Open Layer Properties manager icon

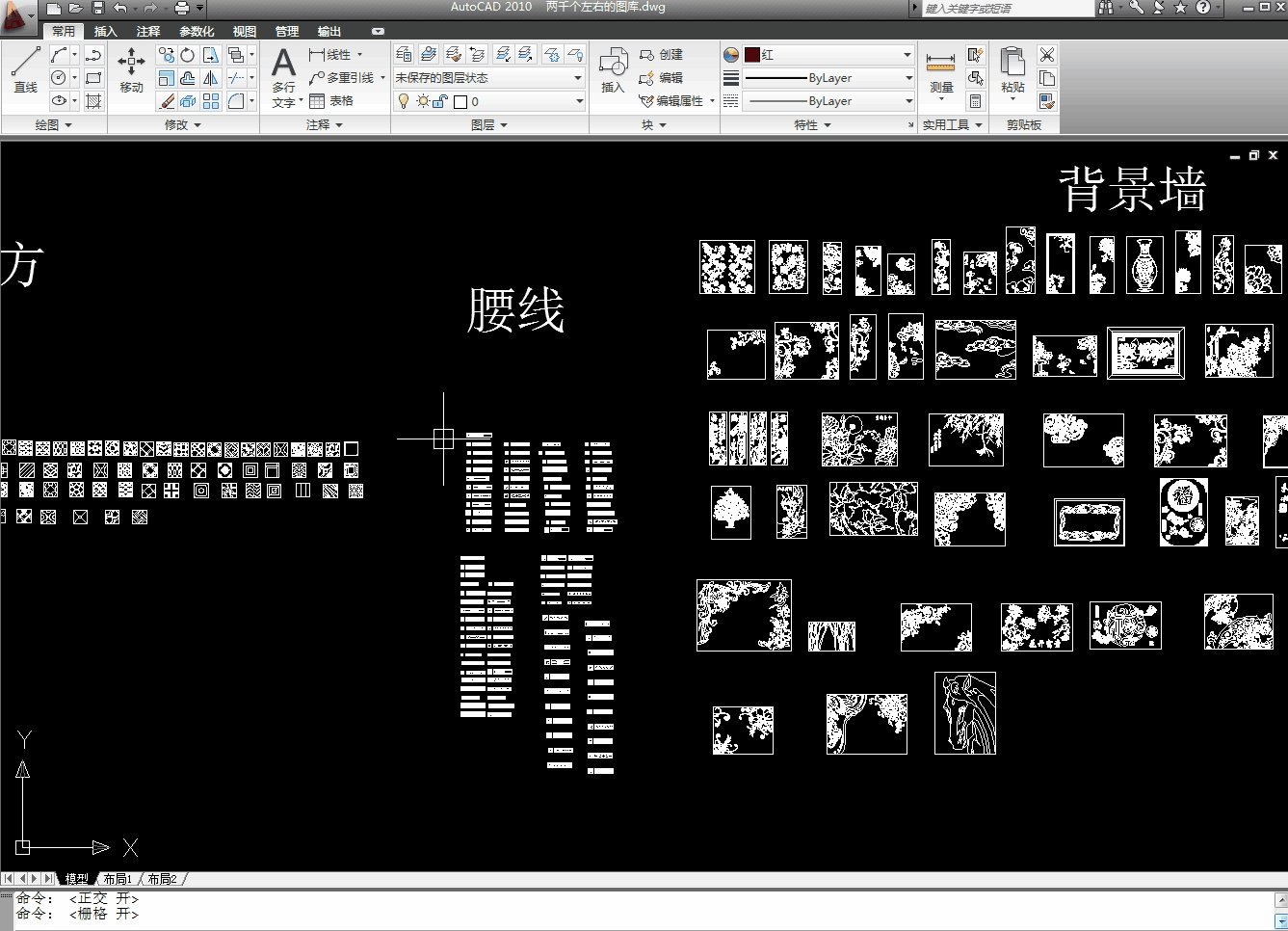pyautogui.click(x=405, y=54)
